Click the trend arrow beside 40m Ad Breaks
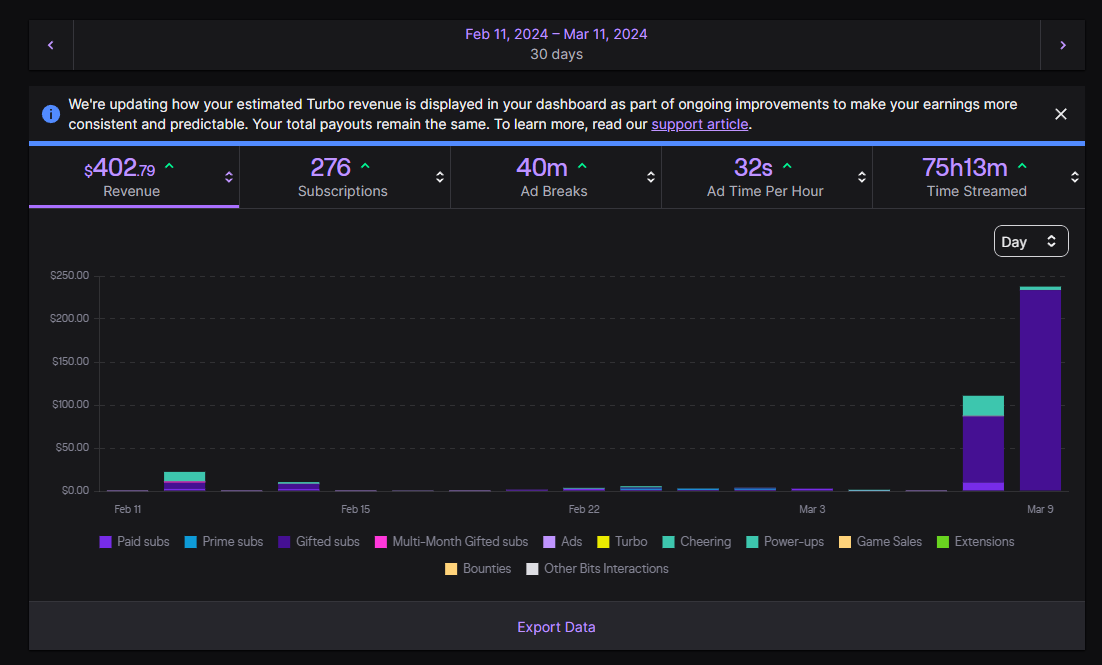1102x665 pixels. (582, 166)
